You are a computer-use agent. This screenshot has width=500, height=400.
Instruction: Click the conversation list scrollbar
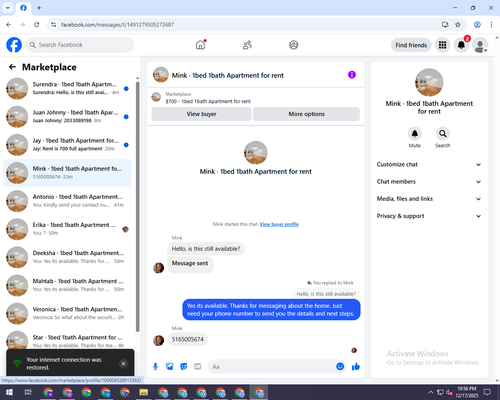coord(137,206)
